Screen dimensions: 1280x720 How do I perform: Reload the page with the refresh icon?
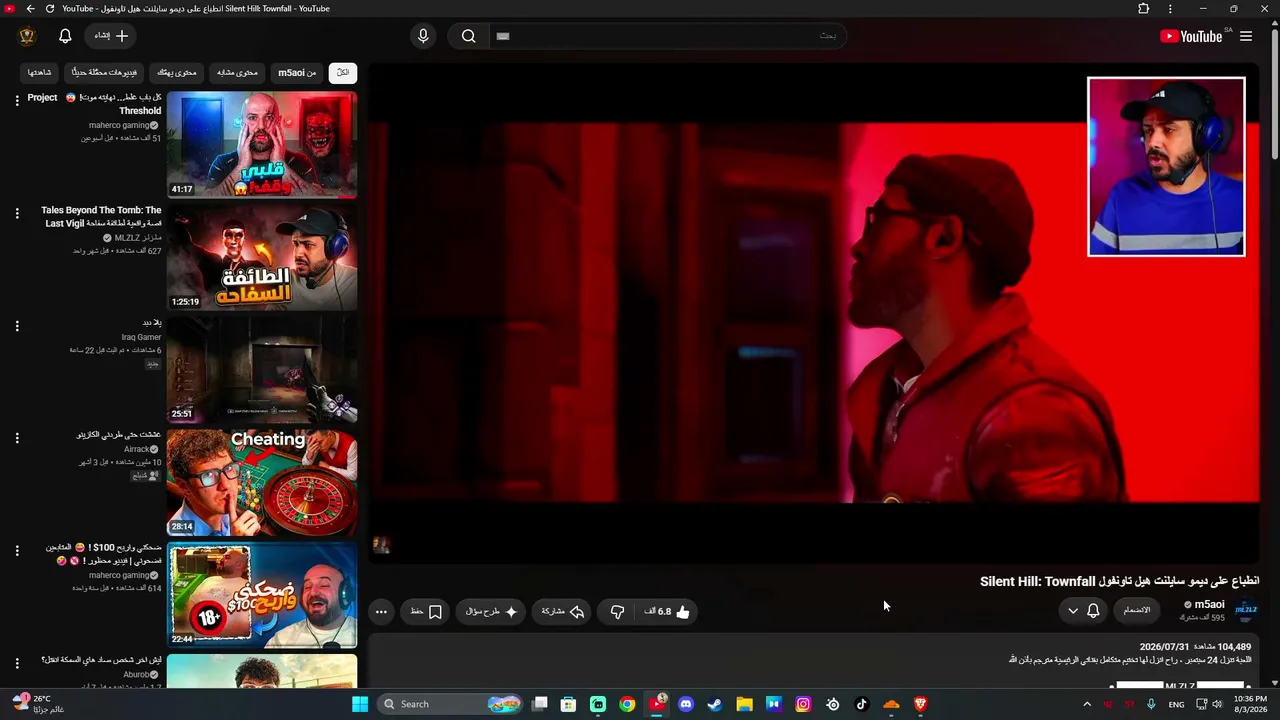point(49,9)
